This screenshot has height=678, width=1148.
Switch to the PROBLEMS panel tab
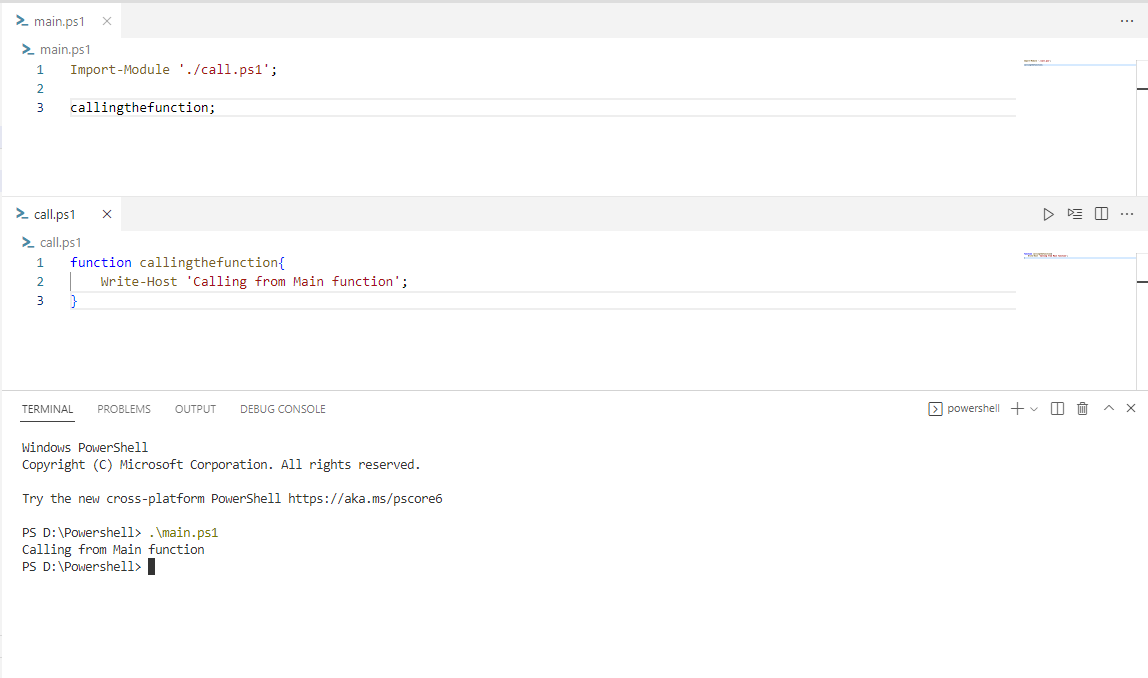coord(124,409)
